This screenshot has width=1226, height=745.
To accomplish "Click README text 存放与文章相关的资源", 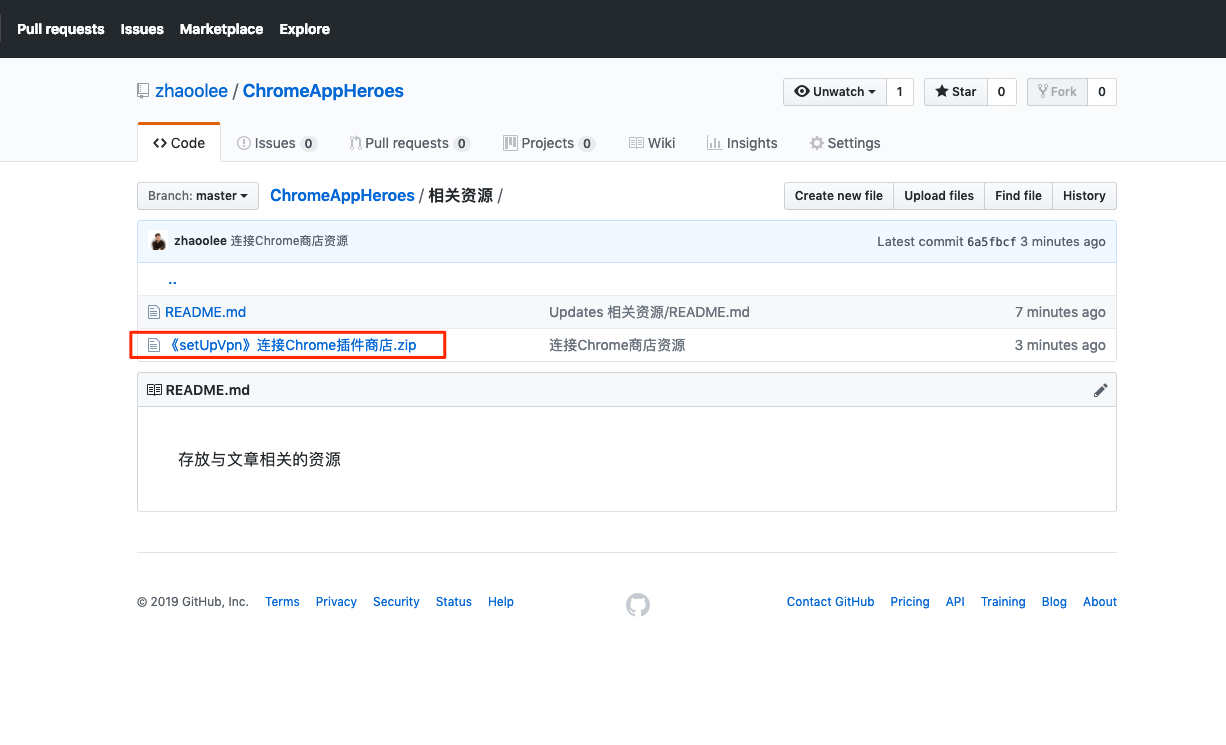I will [260, 460].
